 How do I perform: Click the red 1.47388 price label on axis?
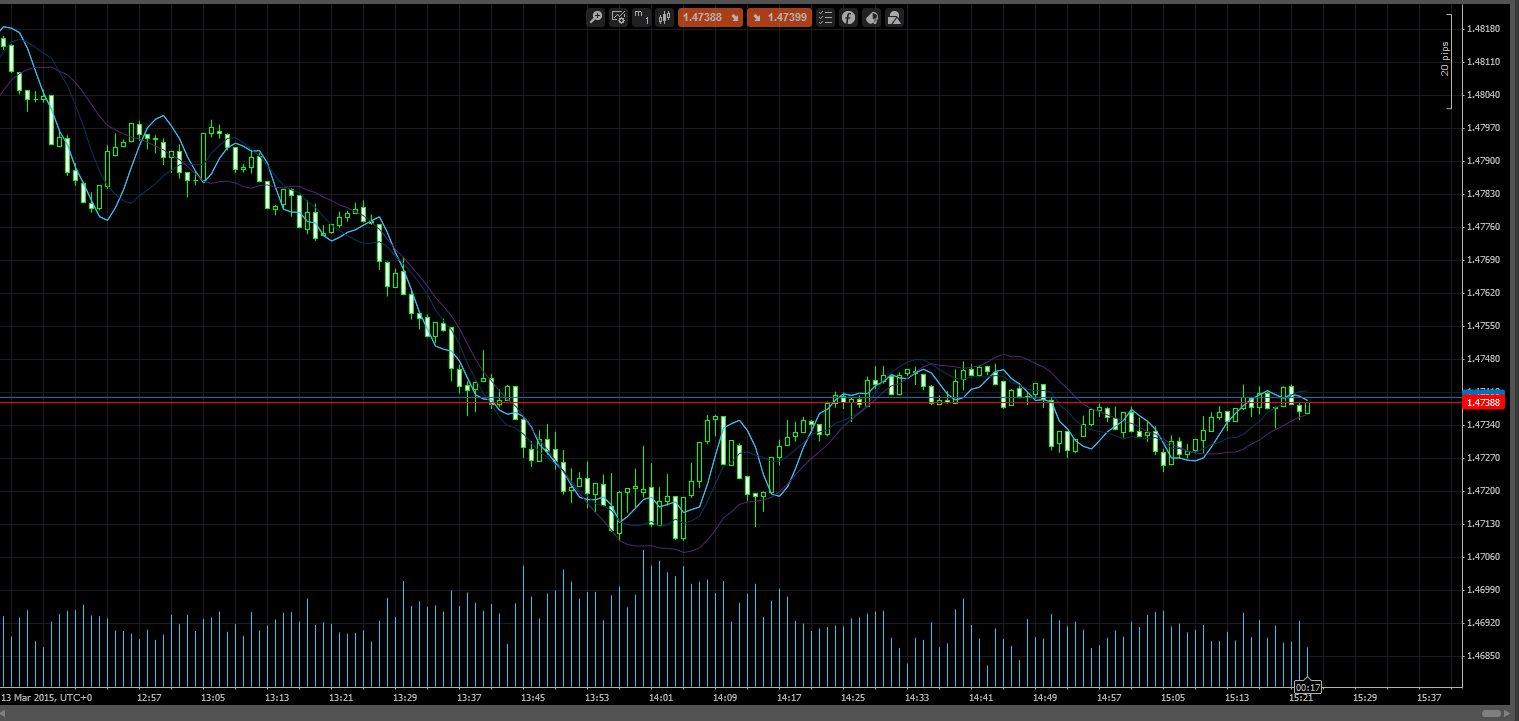click(x=1482, y=403)
